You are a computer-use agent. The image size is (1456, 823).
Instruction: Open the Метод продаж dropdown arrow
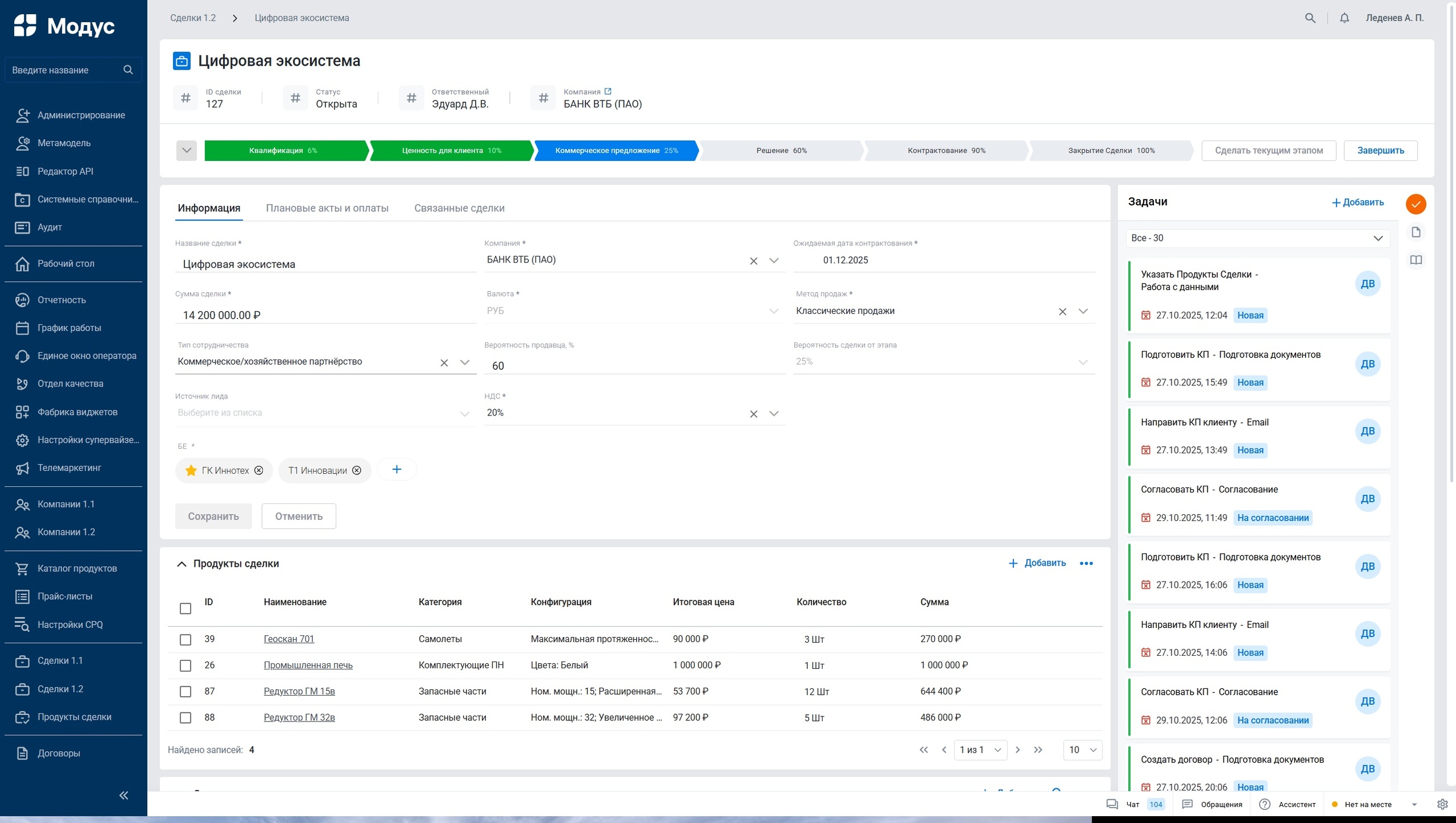click(1083, 311)
